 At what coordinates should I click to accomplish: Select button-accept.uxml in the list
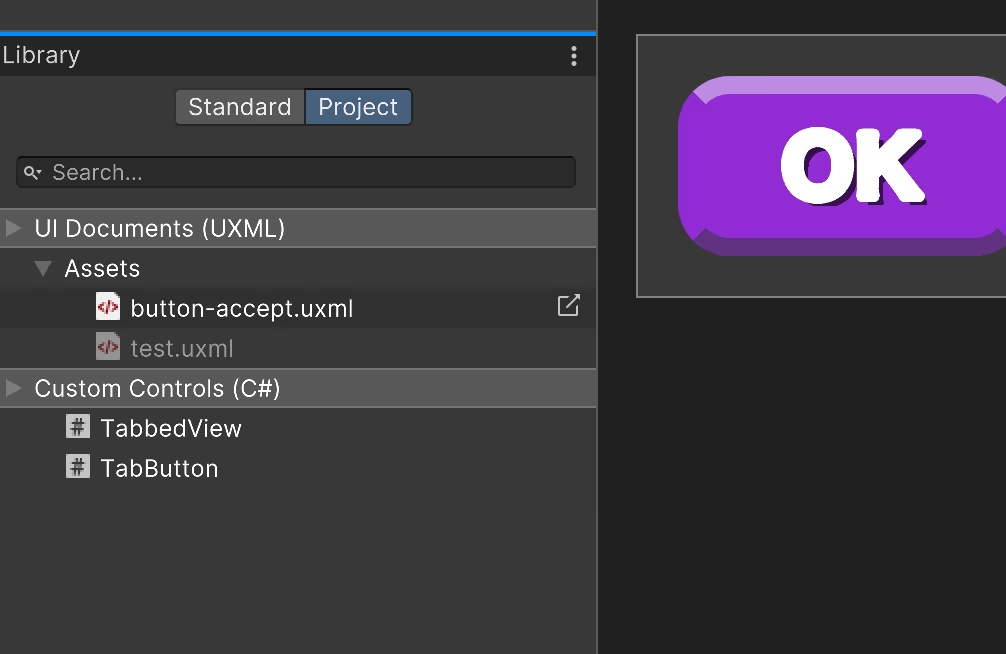point(242,308)
